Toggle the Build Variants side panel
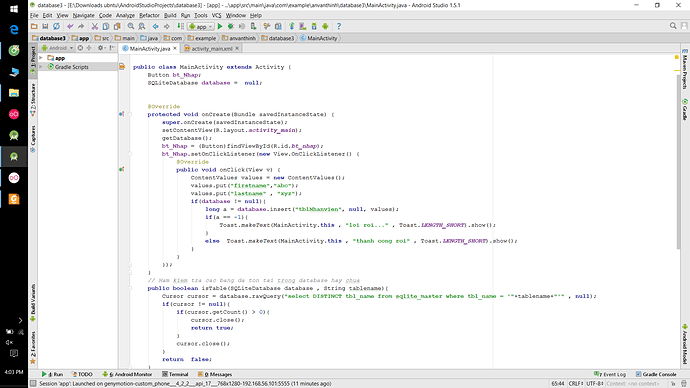The width and height of the screenshot is (690, 388). (x=33, y=303)
